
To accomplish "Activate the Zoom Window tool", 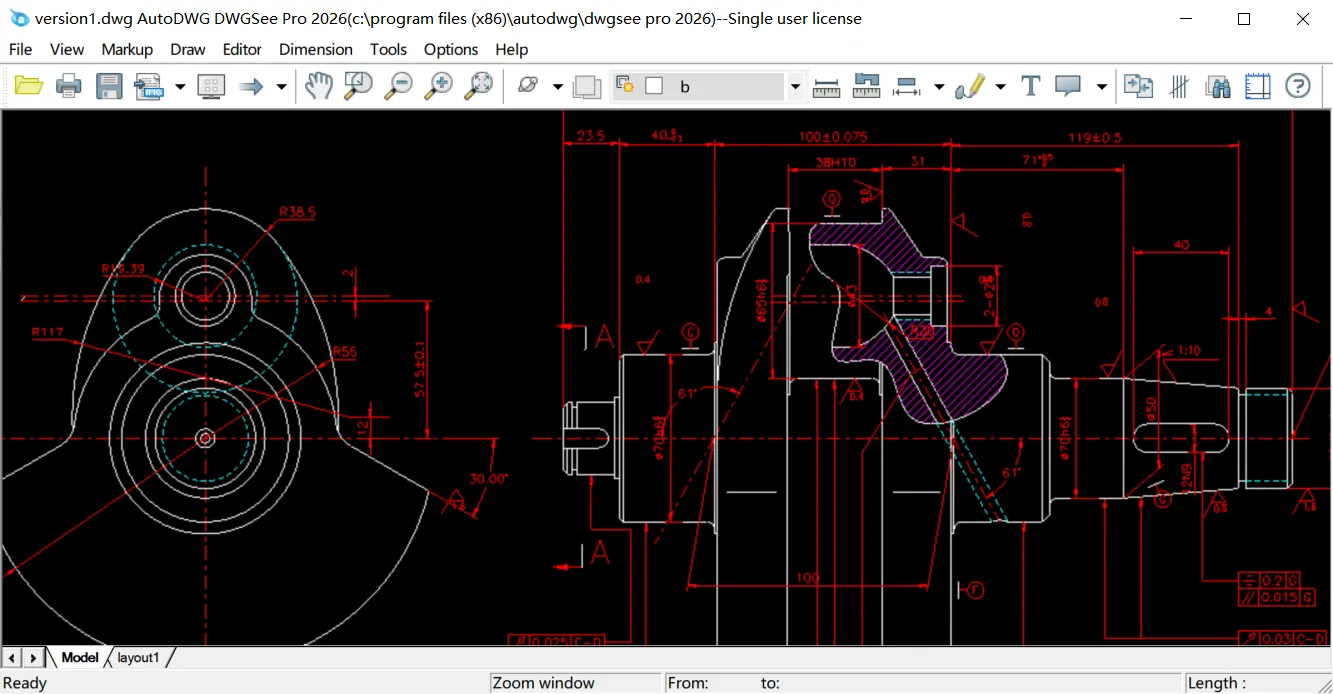I will click(357, 86).
